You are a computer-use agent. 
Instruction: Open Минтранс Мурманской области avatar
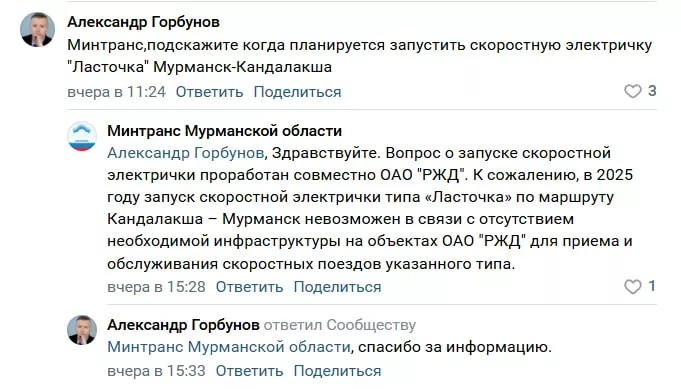pyautogui.click(x=82, y=136)
